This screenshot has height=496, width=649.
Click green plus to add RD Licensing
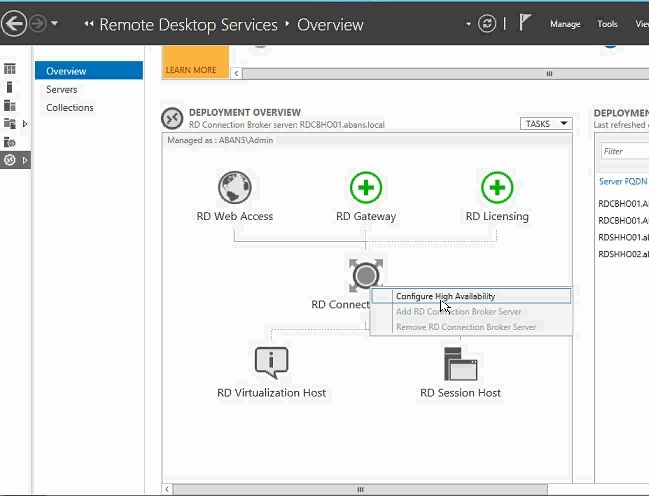tap(497, 187)
